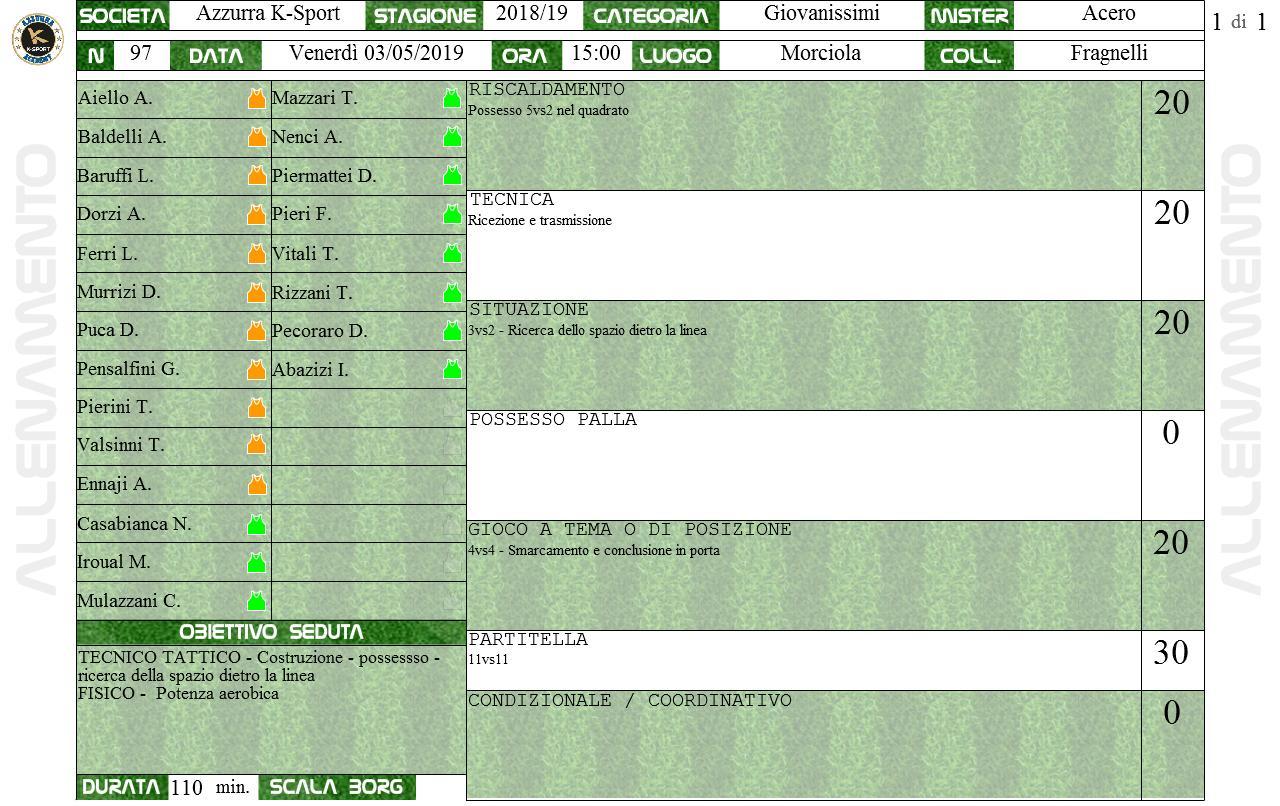Screen dimensions: 1280x806
Task: Select the green bib beside Mulazzani C.
Action: tap(257, 601)
